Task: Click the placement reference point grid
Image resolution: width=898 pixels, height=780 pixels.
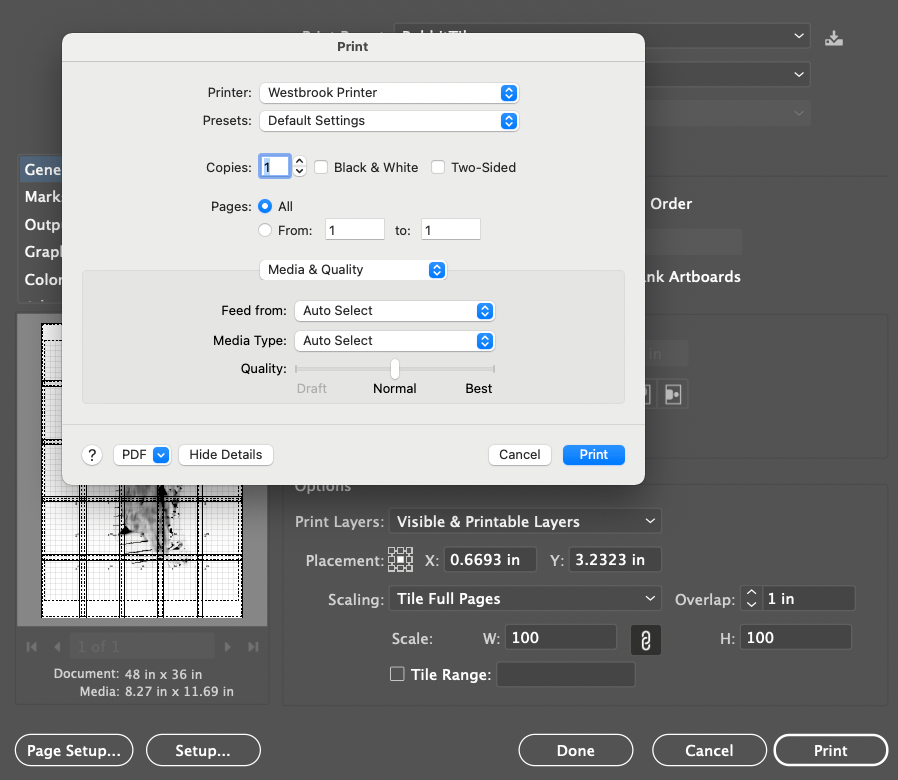Action: click(x=400, y=559)
